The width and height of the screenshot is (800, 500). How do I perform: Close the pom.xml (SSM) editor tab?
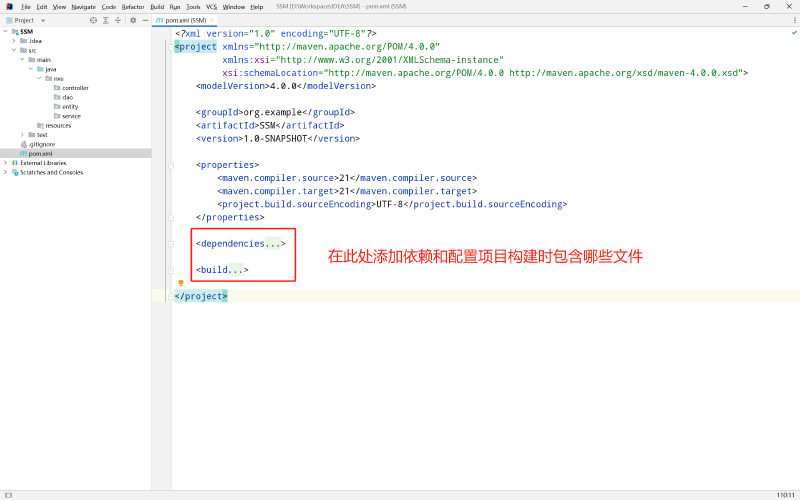212,20
